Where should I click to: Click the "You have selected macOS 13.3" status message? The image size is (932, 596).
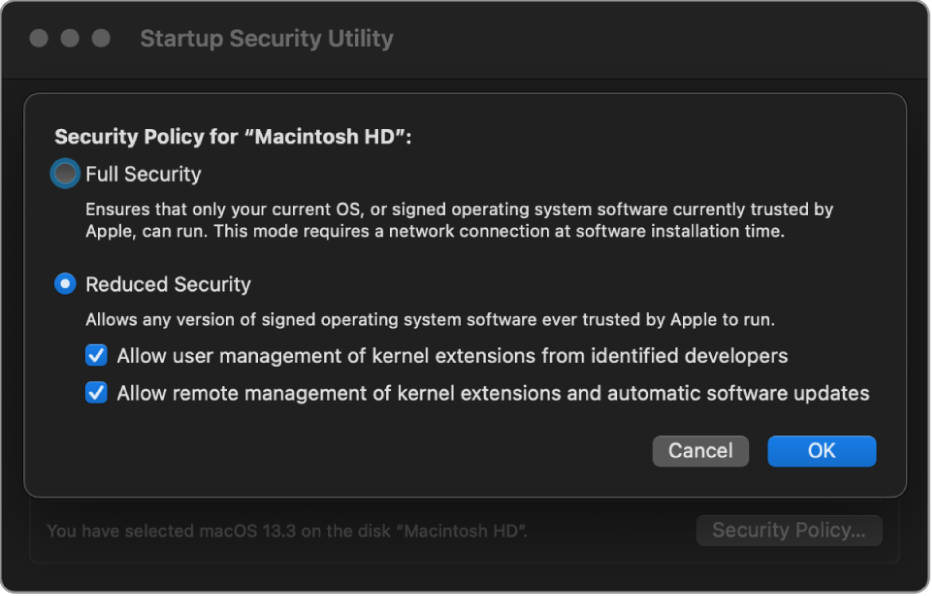coord(286,531)
